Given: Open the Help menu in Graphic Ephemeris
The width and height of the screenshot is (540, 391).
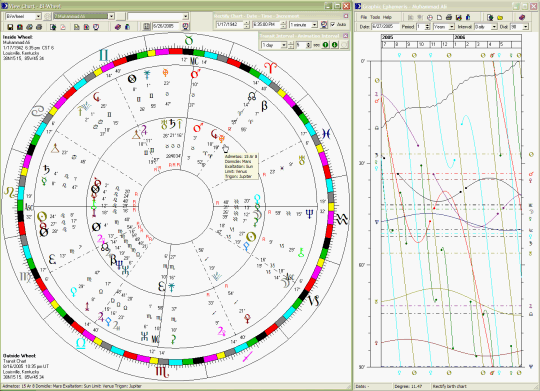Looking at the screenshot, I should [387, 17].
